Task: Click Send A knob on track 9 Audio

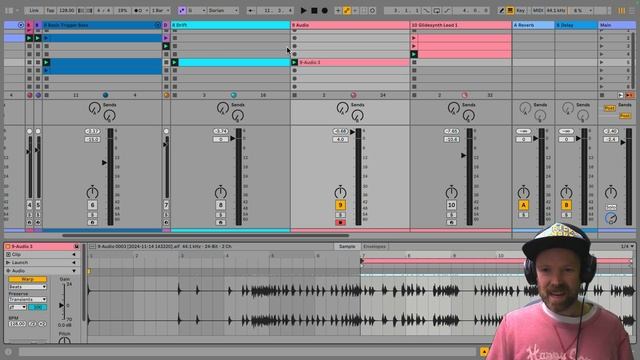Action: point(342,108)
